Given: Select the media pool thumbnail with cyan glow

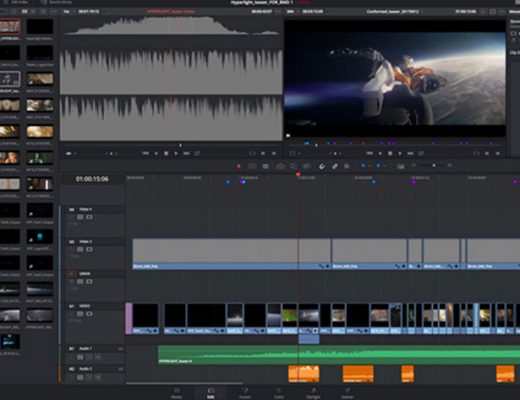Looking at the screenshot, I should tap(40, 237).
